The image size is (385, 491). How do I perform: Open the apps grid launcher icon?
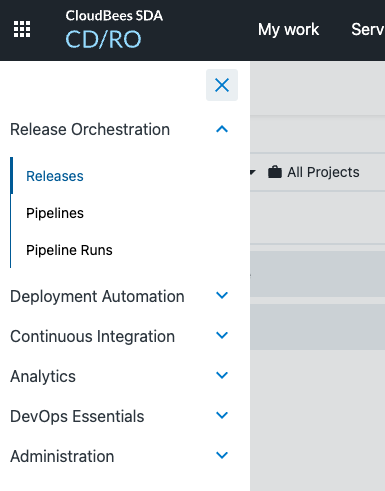tap(22, 29)
